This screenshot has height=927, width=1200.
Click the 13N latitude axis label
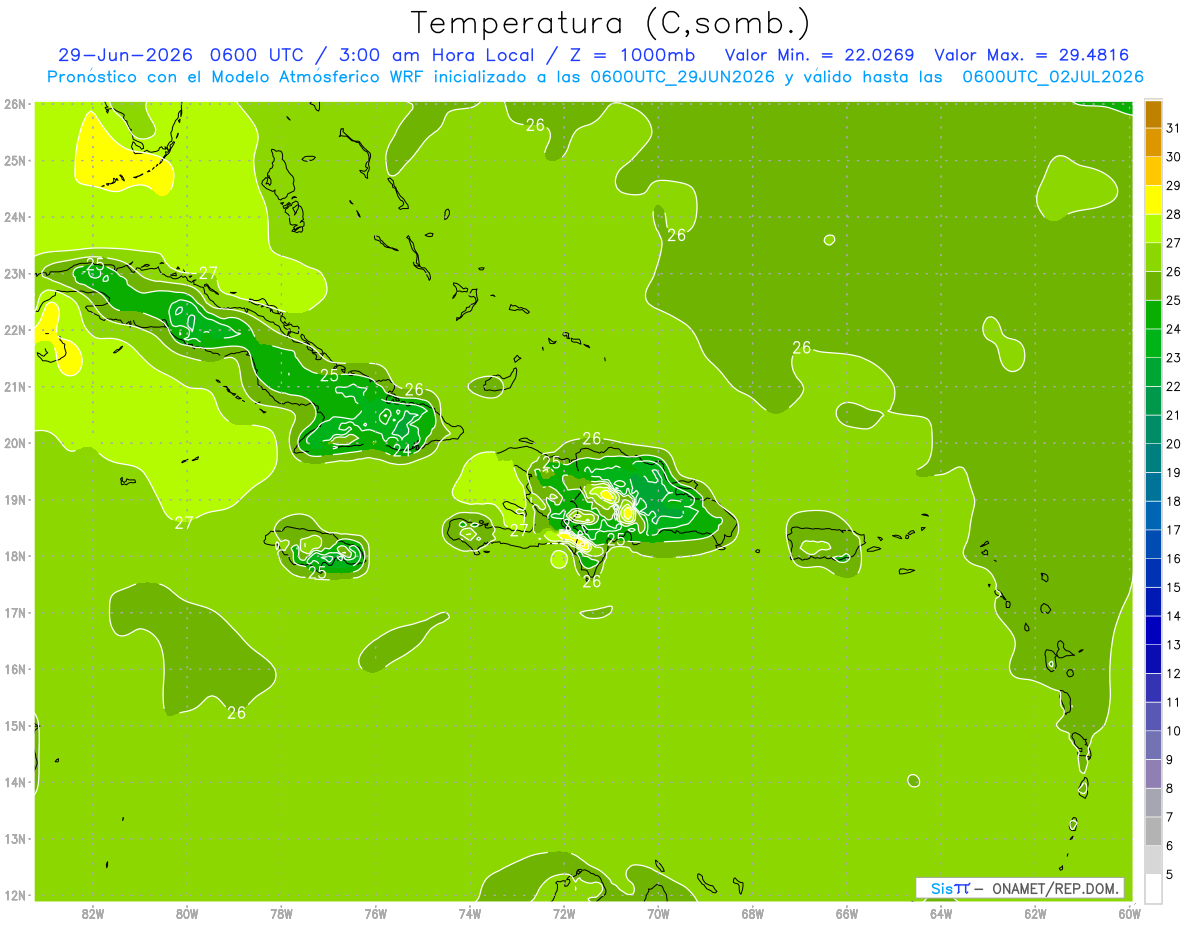click(x=14, y=839)
